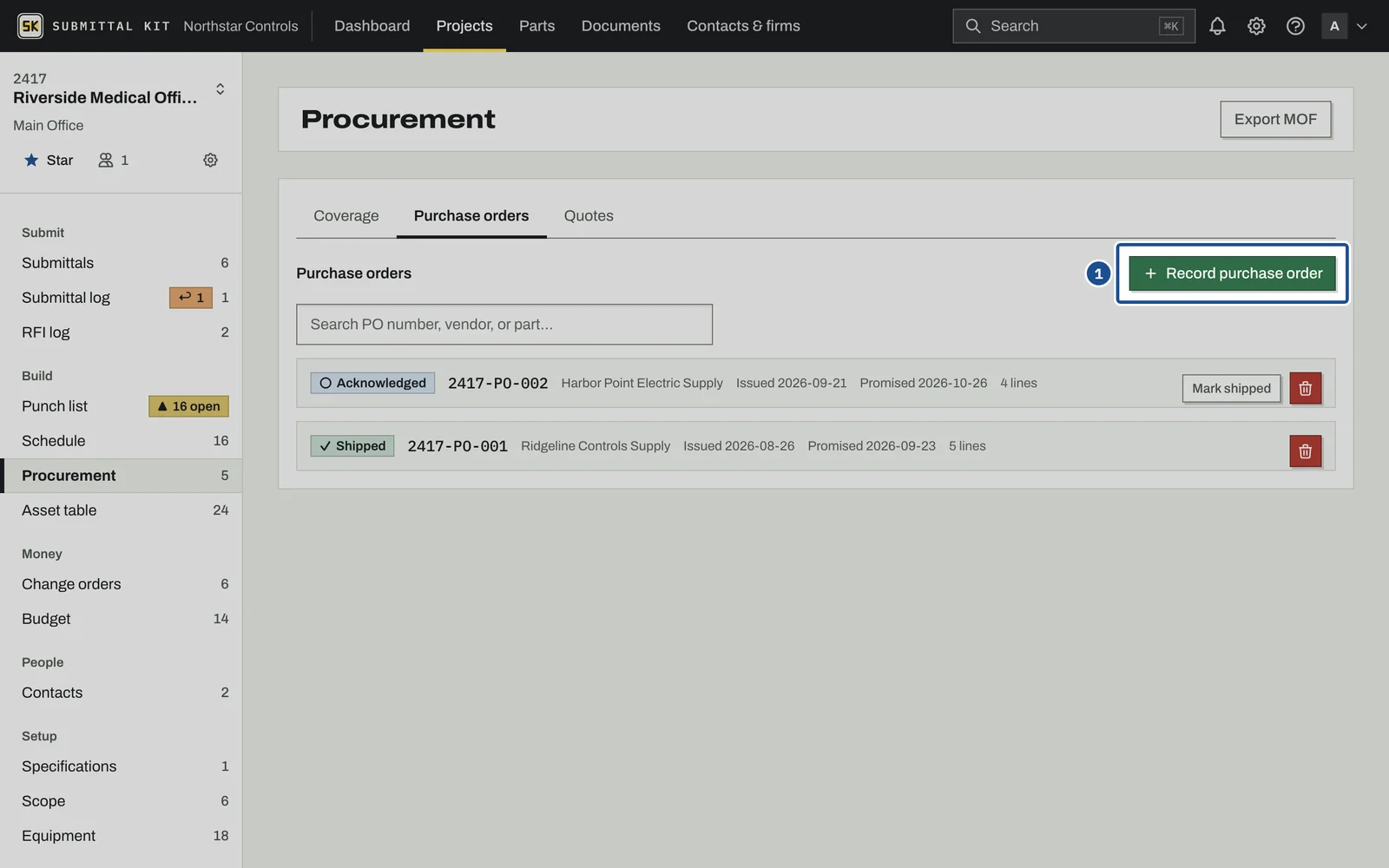Click the Acknowledged status badge
Image resolution: width=1389 pixels, height=868 pixels.
(372, 383)
